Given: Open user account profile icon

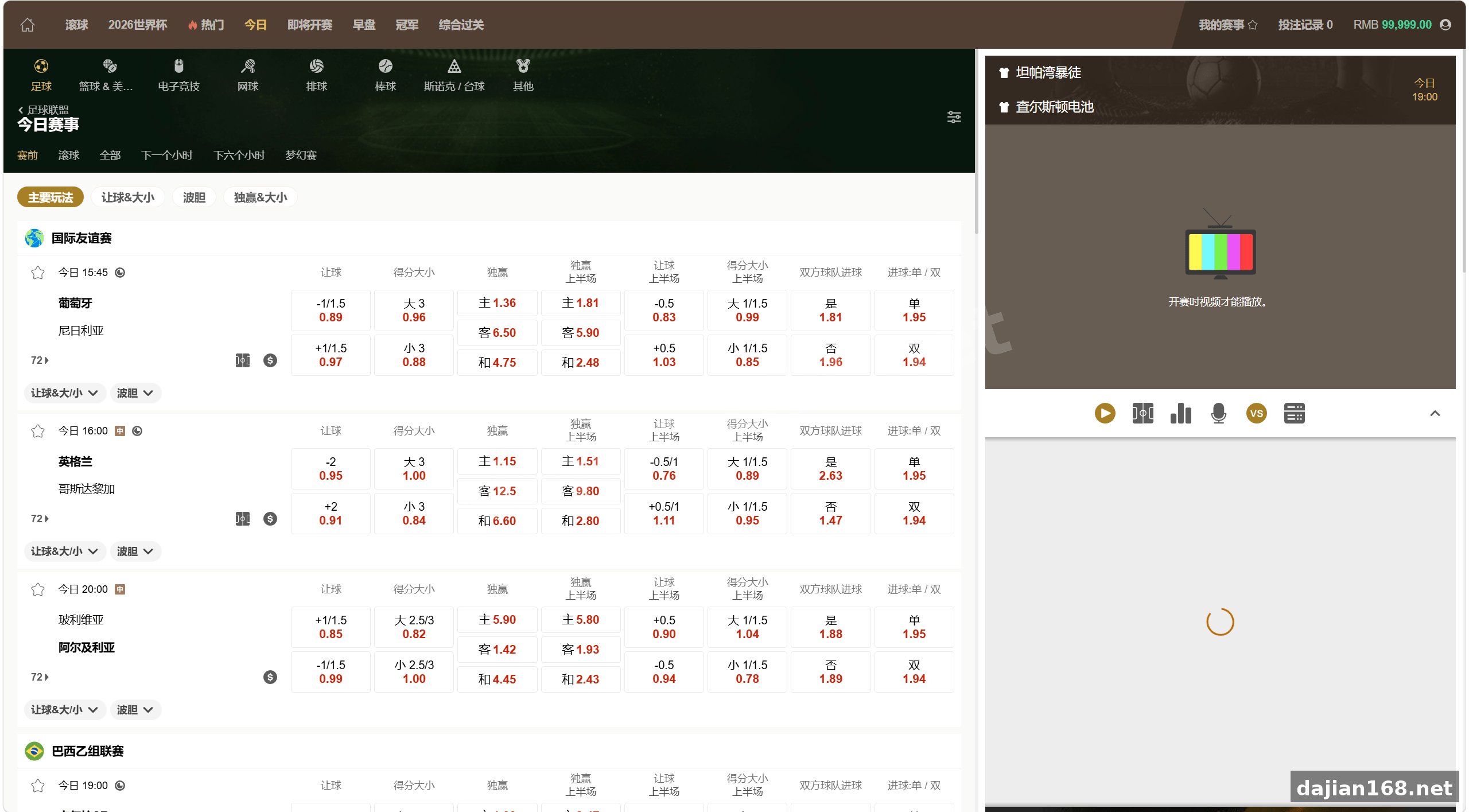Looking at the screenshot, I should tap(1445, 25).
